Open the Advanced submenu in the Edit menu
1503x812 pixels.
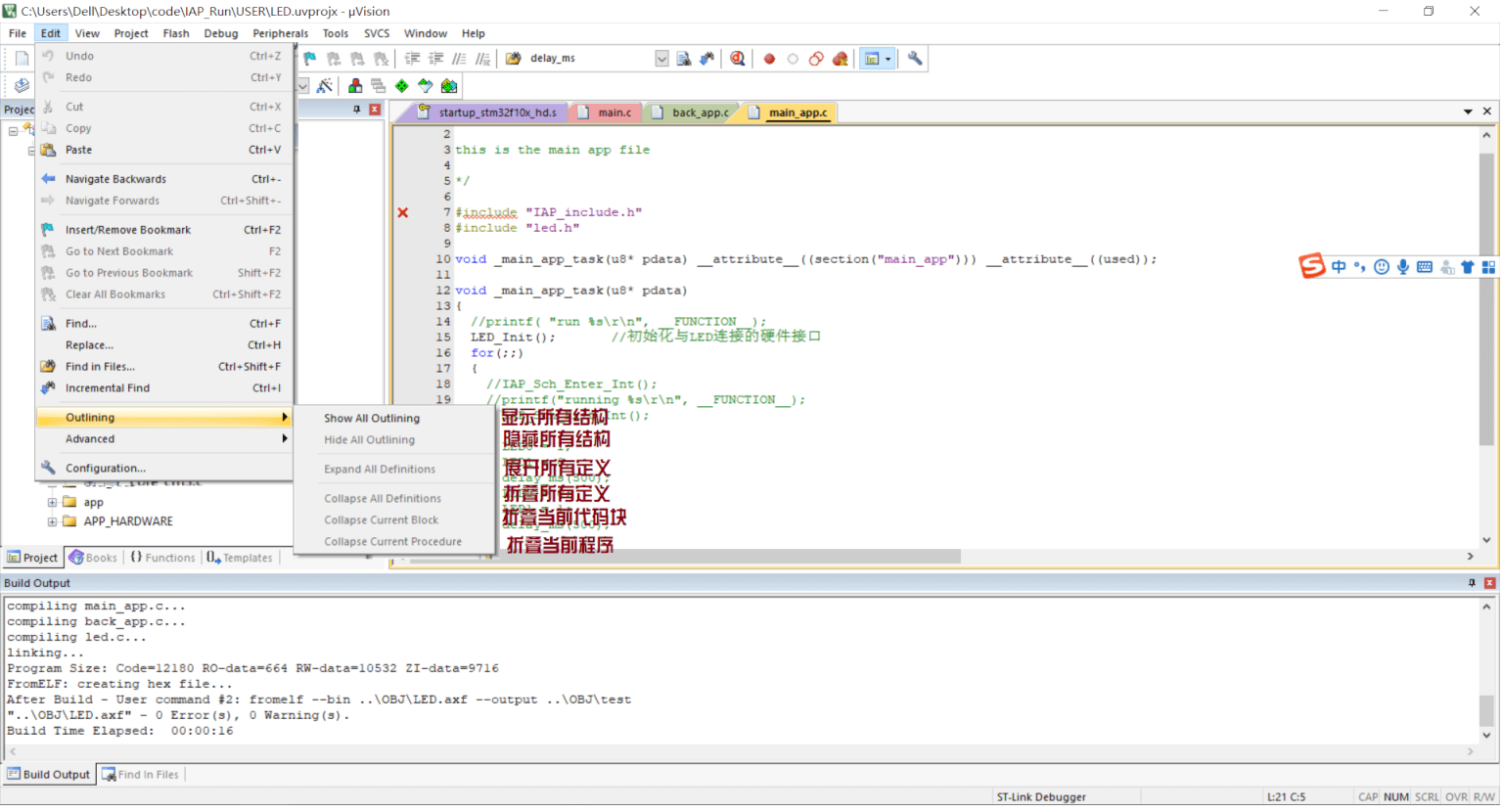[164, 439]
